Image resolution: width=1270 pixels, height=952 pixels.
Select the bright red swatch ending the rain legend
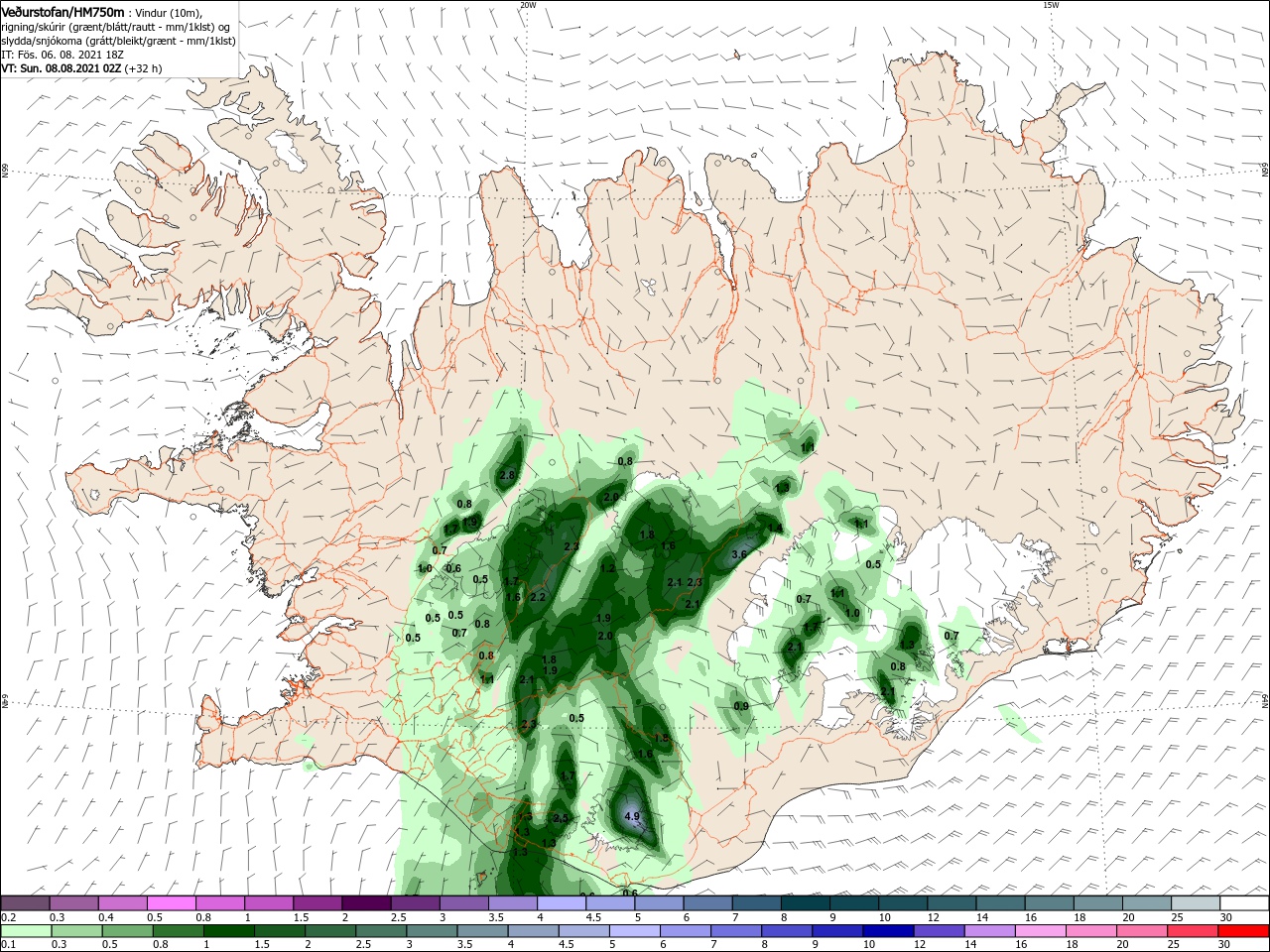1244,931
